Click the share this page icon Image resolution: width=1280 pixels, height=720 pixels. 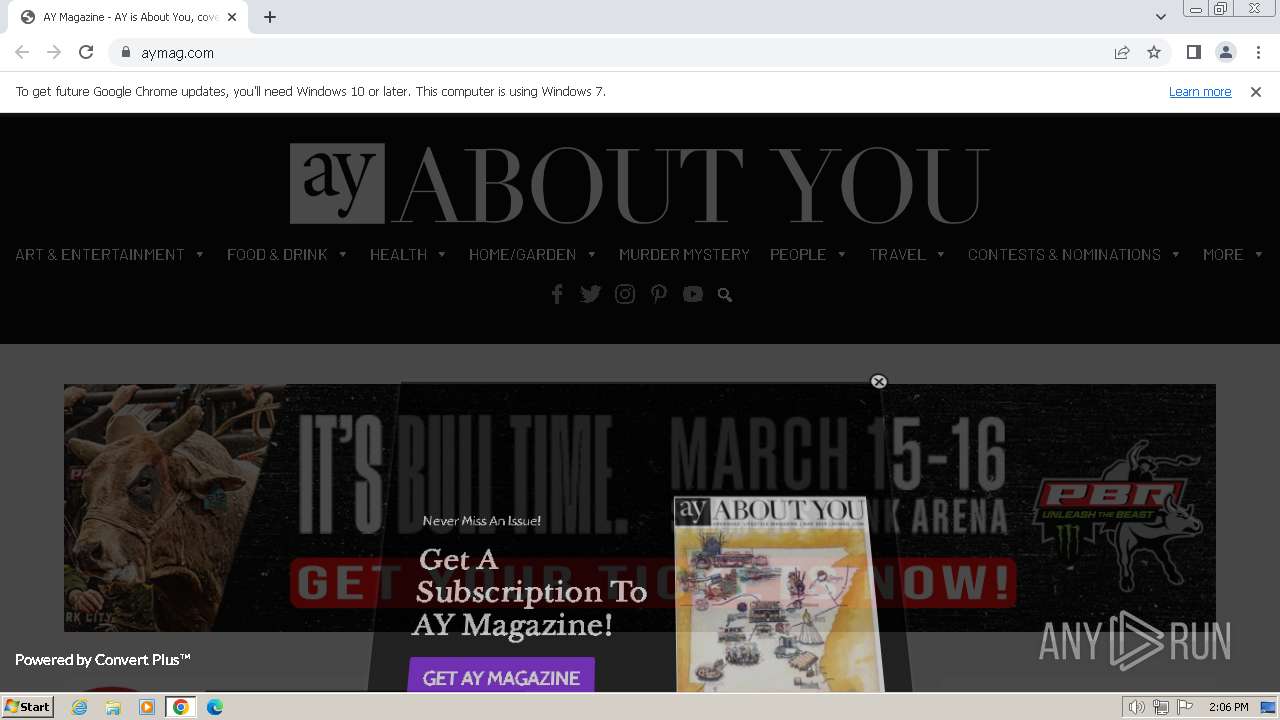coord(1122,52)
